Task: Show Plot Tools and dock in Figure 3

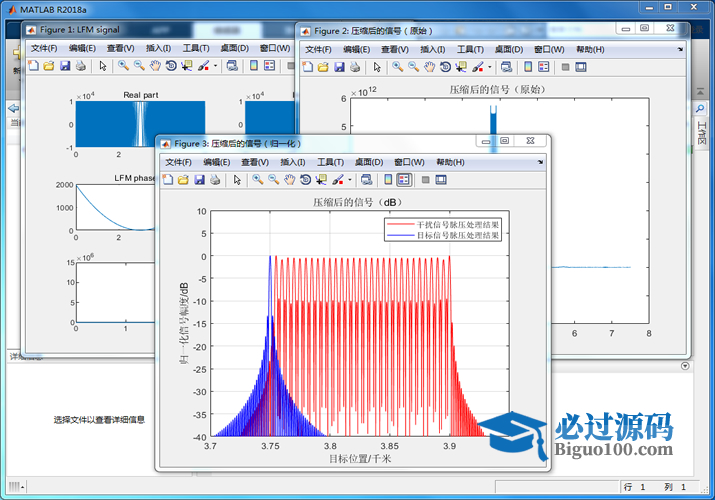Action: click(441, 180)
